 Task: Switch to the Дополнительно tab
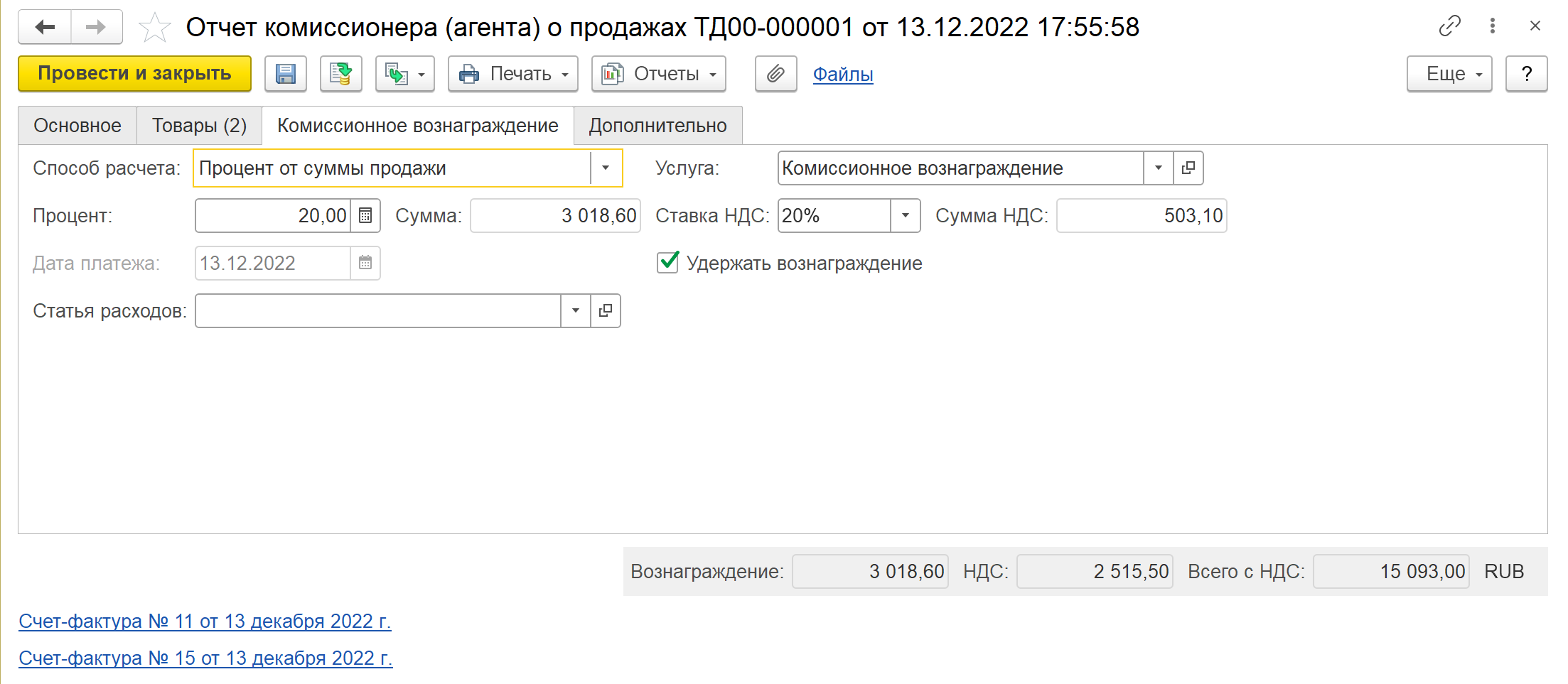(657, 126)
